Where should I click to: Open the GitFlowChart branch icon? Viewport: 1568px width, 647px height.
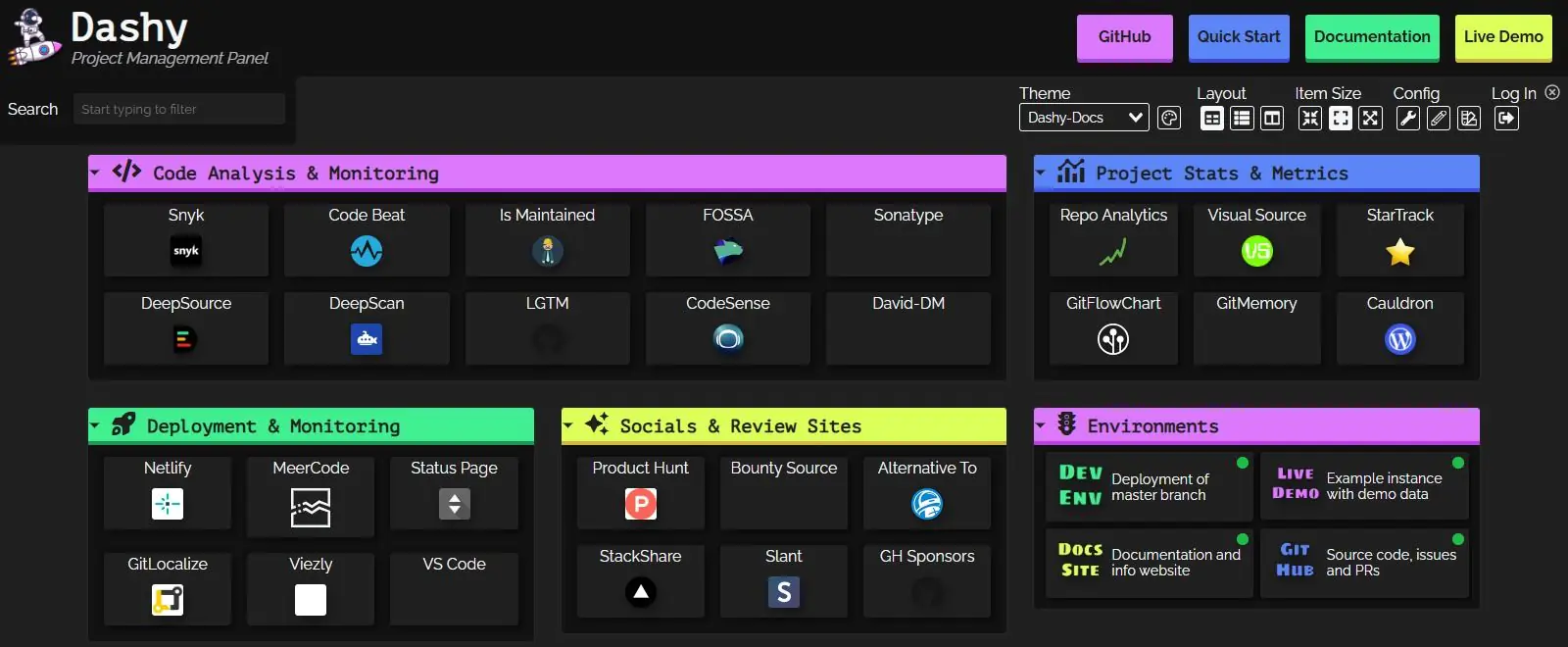coord(1113,339)
